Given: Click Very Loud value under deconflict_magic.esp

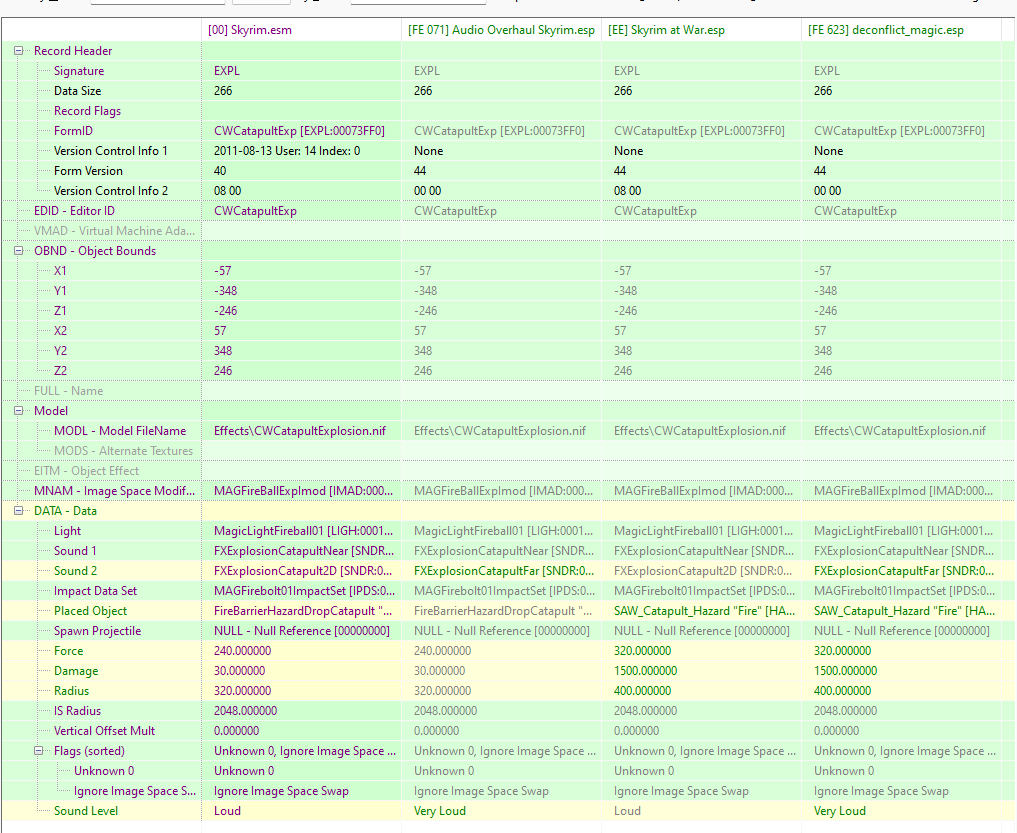Looking at the screenshot, I should (x=839, y=811).
